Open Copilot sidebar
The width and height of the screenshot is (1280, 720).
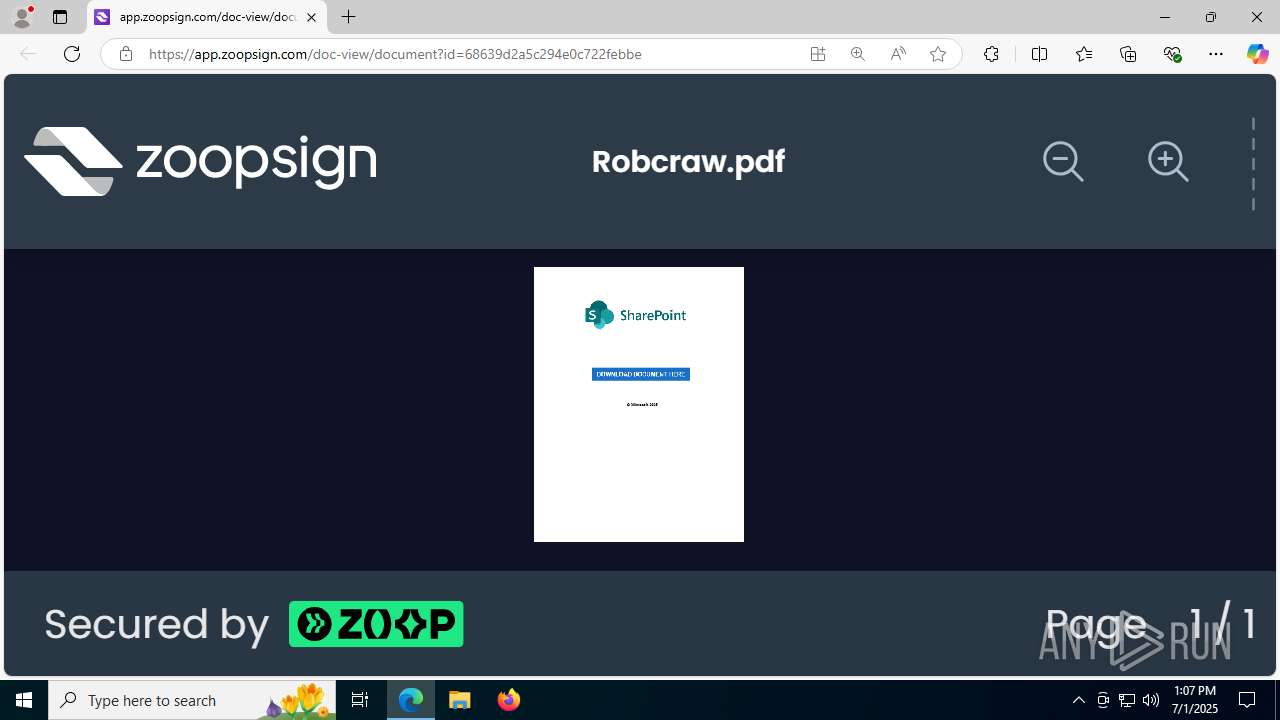click(x=1257, y=54)
